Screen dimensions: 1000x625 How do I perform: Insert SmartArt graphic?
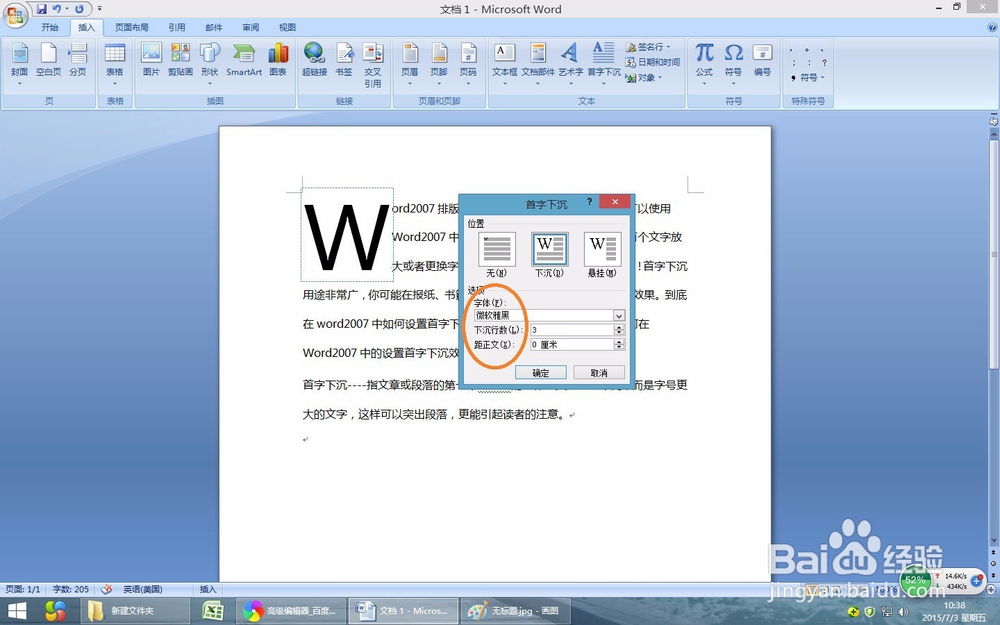coord(244,61)
